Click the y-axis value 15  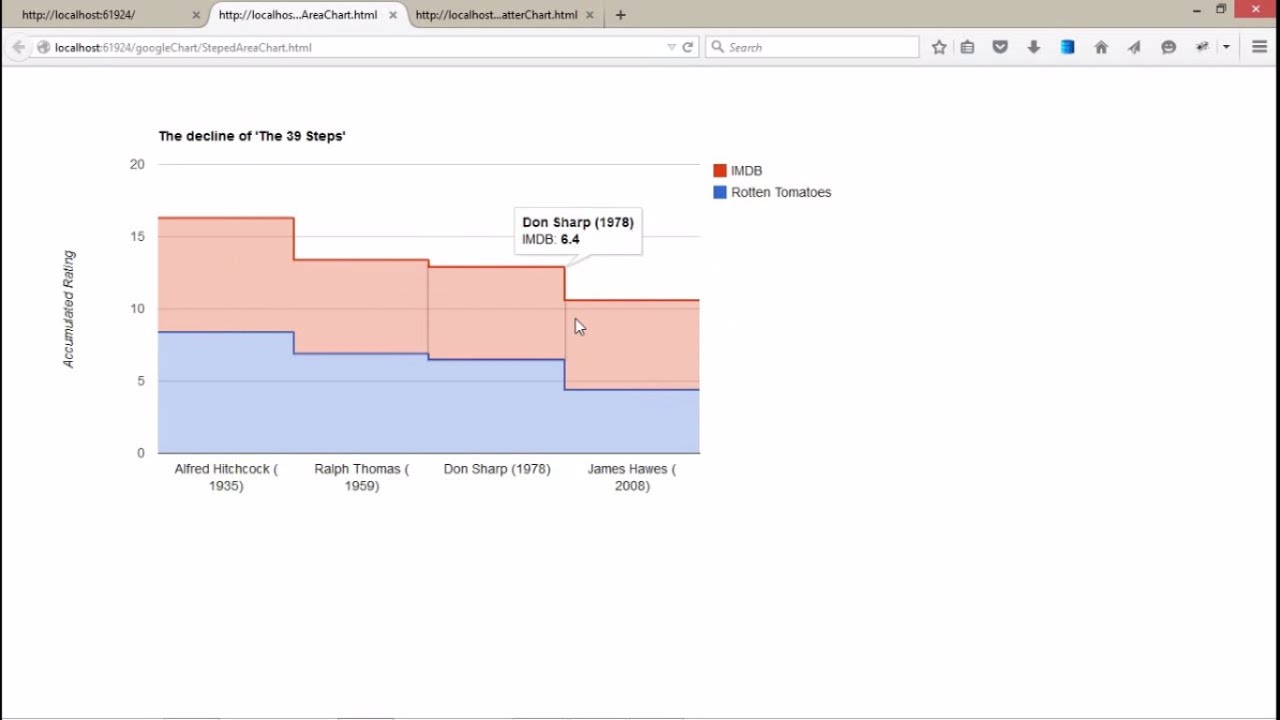click(x=137, y=236)
